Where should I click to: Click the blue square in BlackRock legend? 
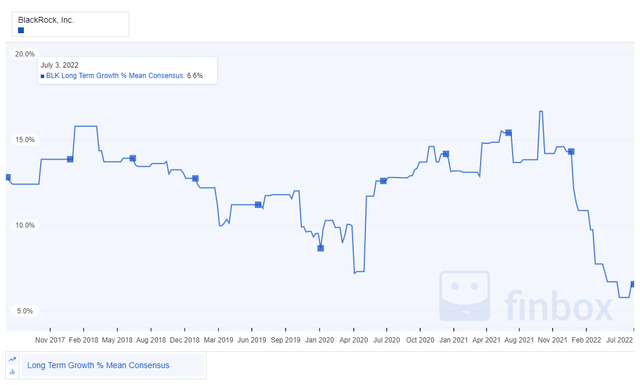pos(21,30)
